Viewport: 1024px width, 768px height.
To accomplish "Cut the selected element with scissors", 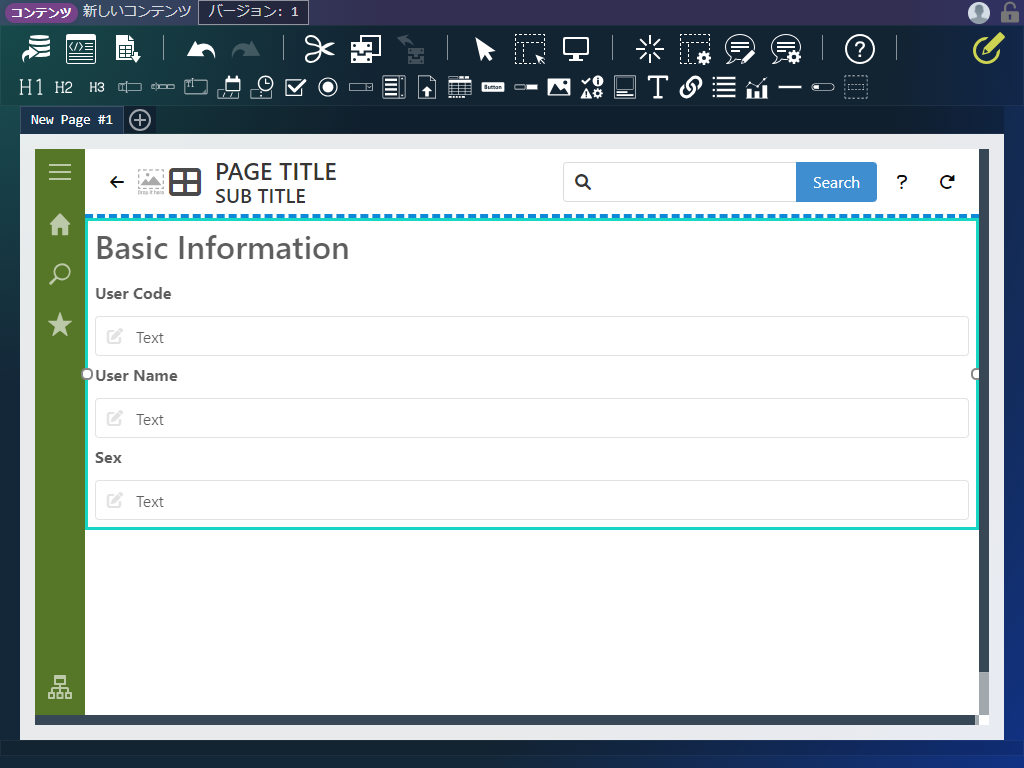I will click(x=319, y=49).
